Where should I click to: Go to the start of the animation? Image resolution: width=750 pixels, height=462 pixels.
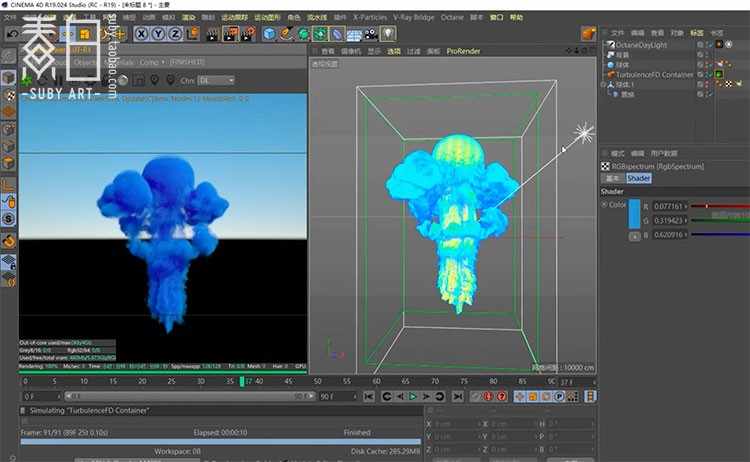(x=368, y=396)
